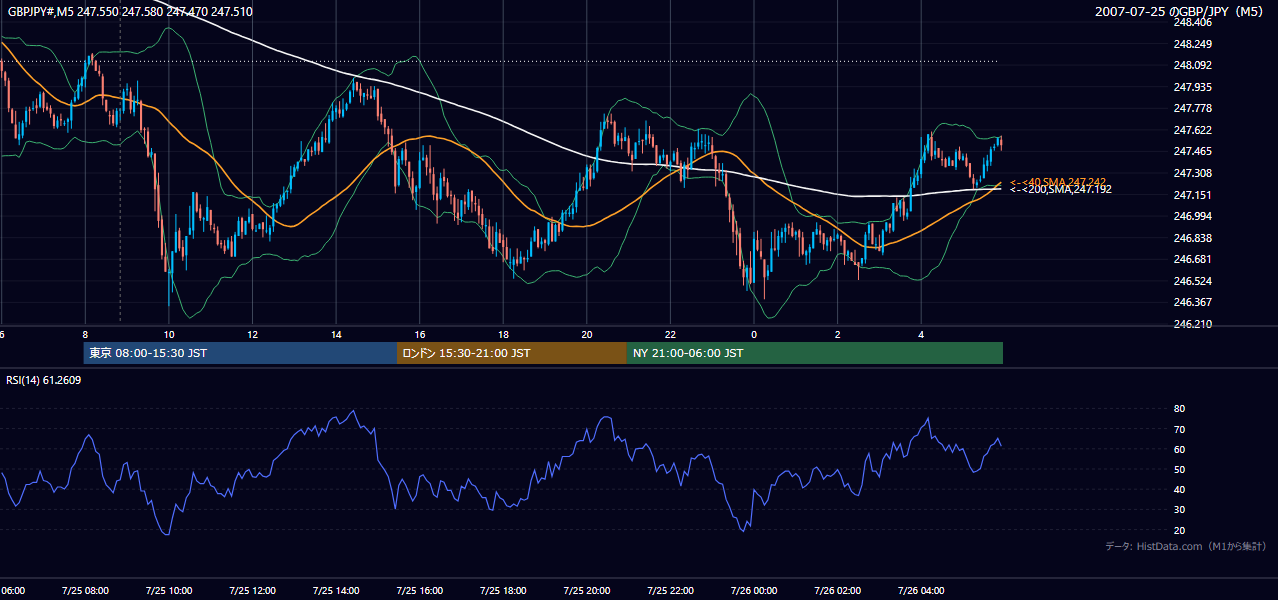This screenshot has height=600, width=1278.
Task: Click hour tick 10 under the price chart
Action: coord(169,334)
